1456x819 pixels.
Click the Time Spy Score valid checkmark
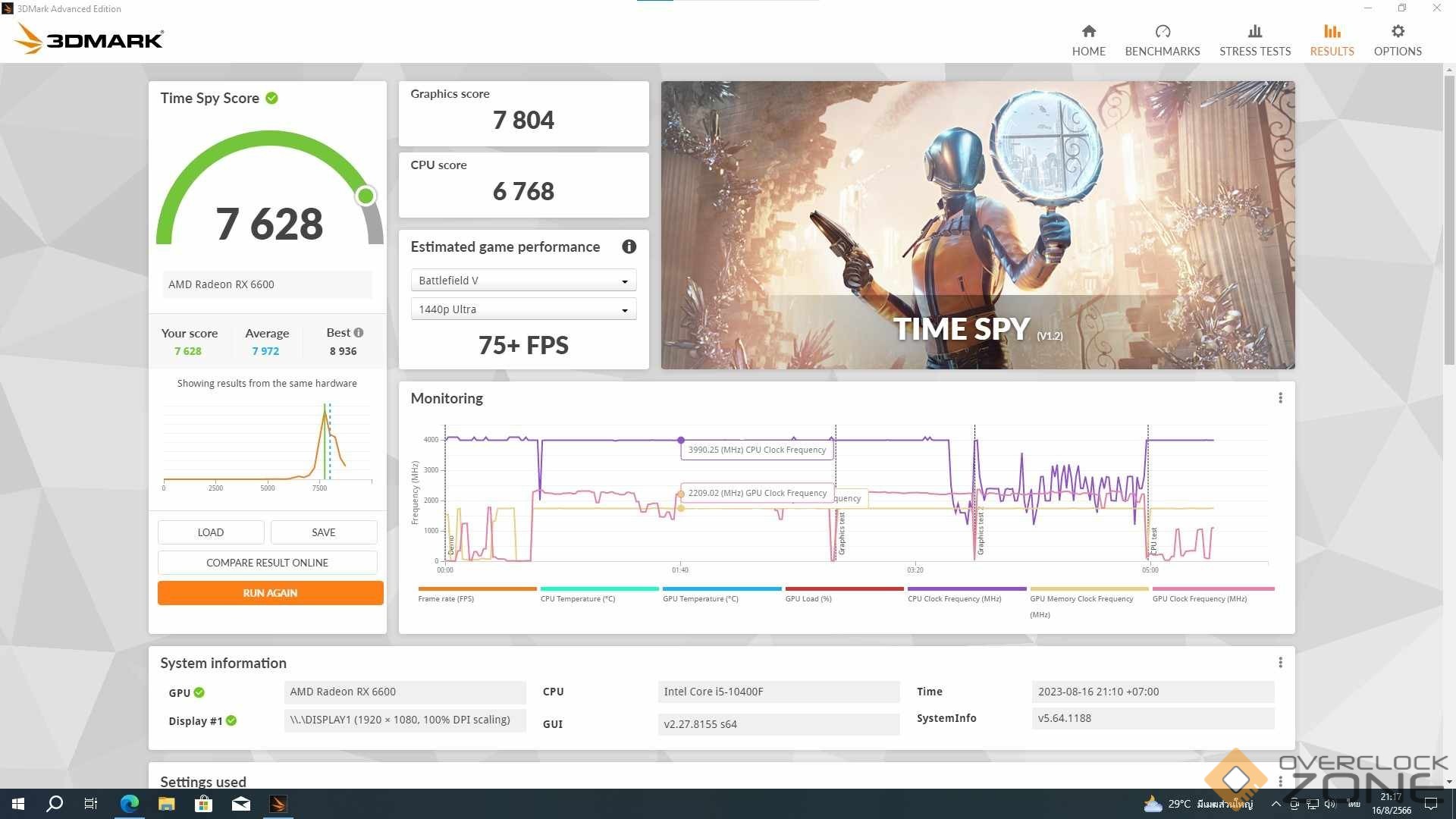click(x=271, y=98)
